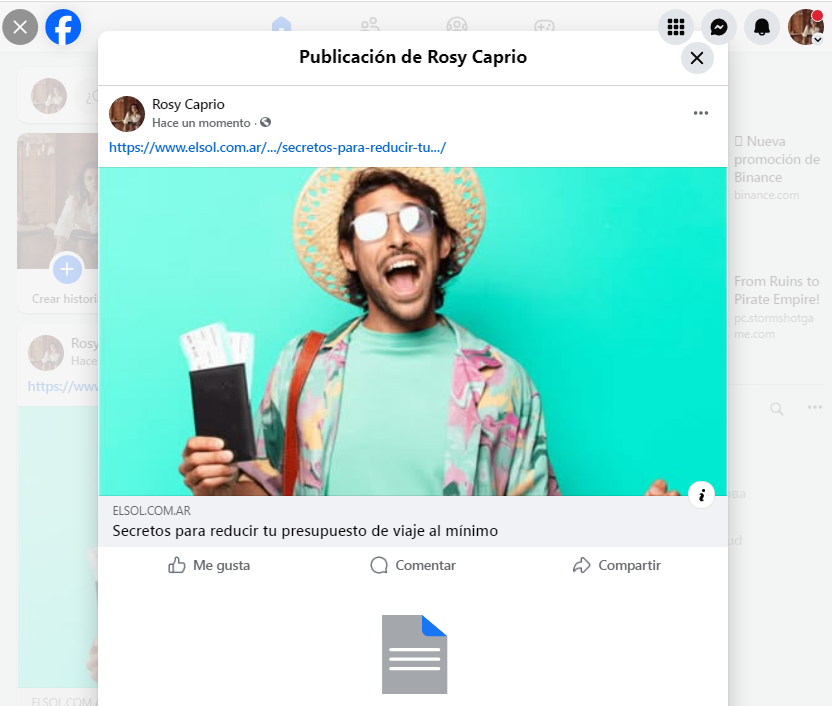
Task: Open the traveler article preview image
Action: [x=413, y=332]
